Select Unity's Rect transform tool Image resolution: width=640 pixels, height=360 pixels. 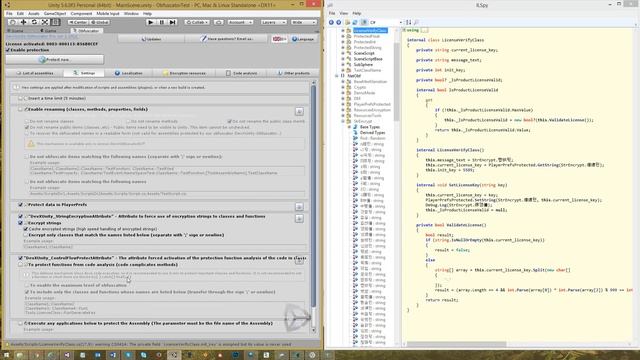pyautogui.click(x=56, y=22)
